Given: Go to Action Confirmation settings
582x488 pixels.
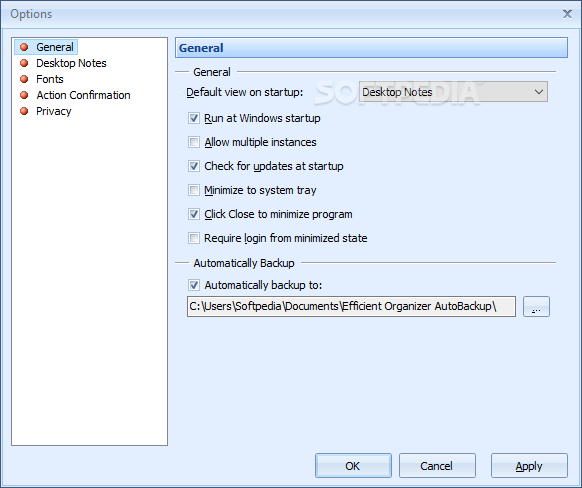Looking at the screenshot, I should coord(83,95).
